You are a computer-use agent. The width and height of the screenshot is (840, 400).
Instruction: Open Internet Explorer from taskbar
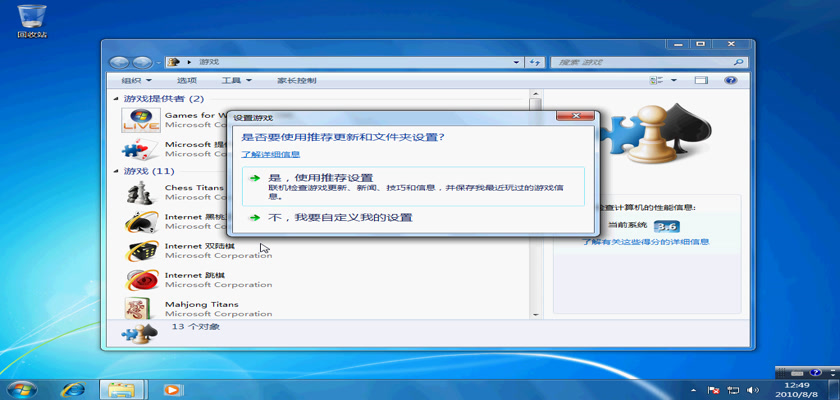[x=72, y=389]
